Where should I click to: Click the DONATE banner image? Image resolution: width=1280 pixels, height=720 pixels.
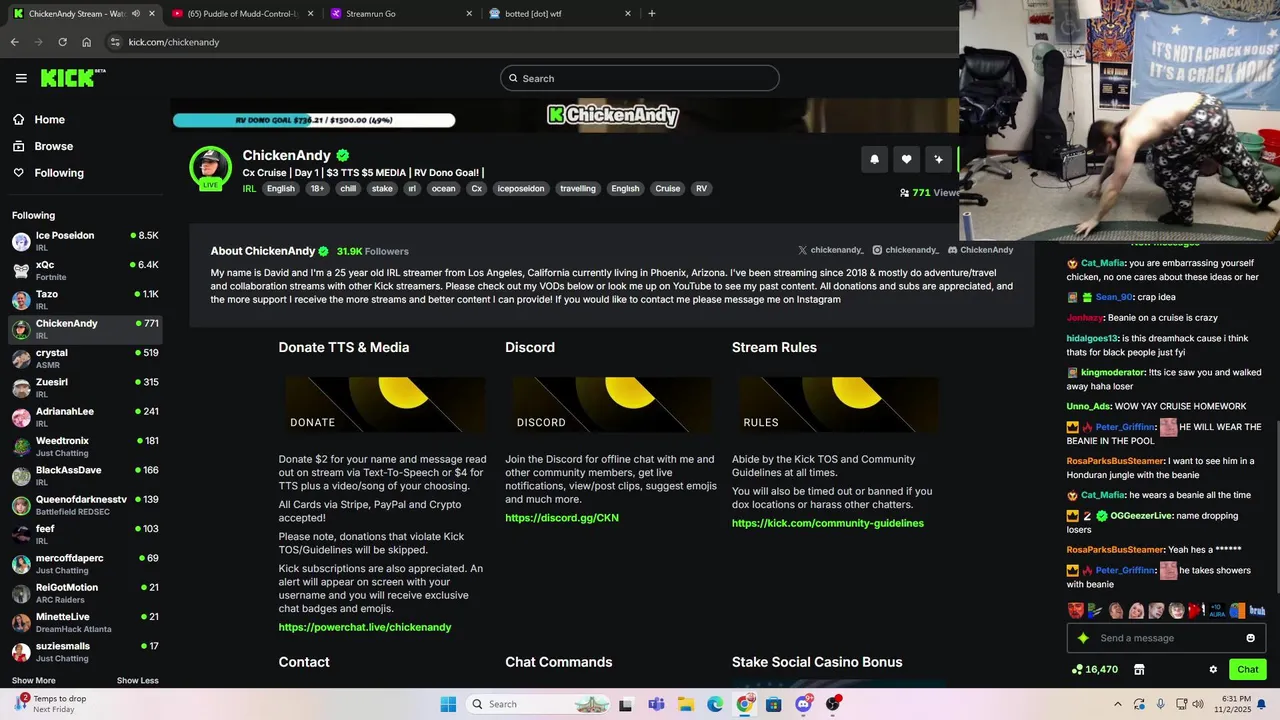385,405
